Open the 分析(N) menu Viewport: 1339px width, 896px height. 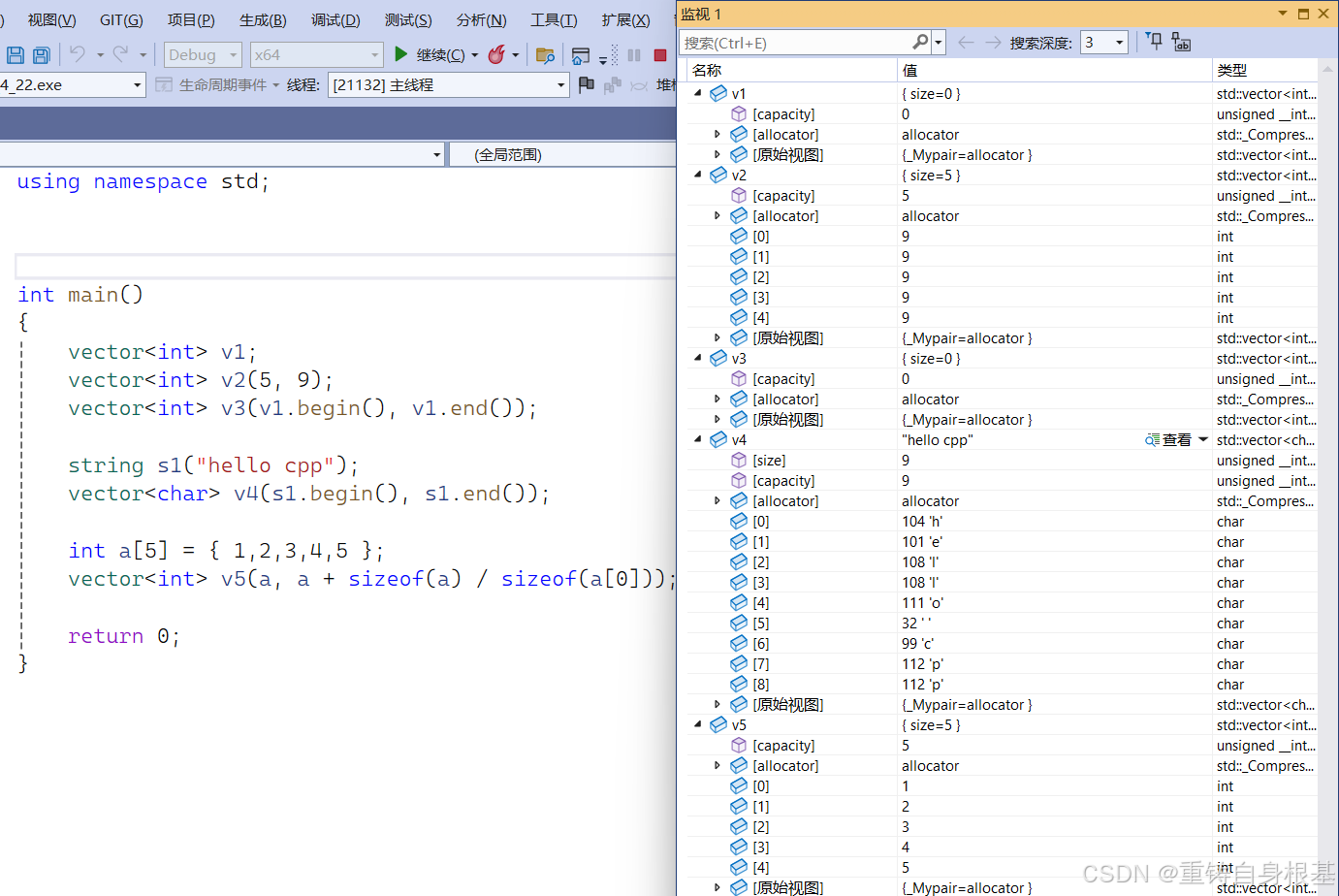point(481,20)
